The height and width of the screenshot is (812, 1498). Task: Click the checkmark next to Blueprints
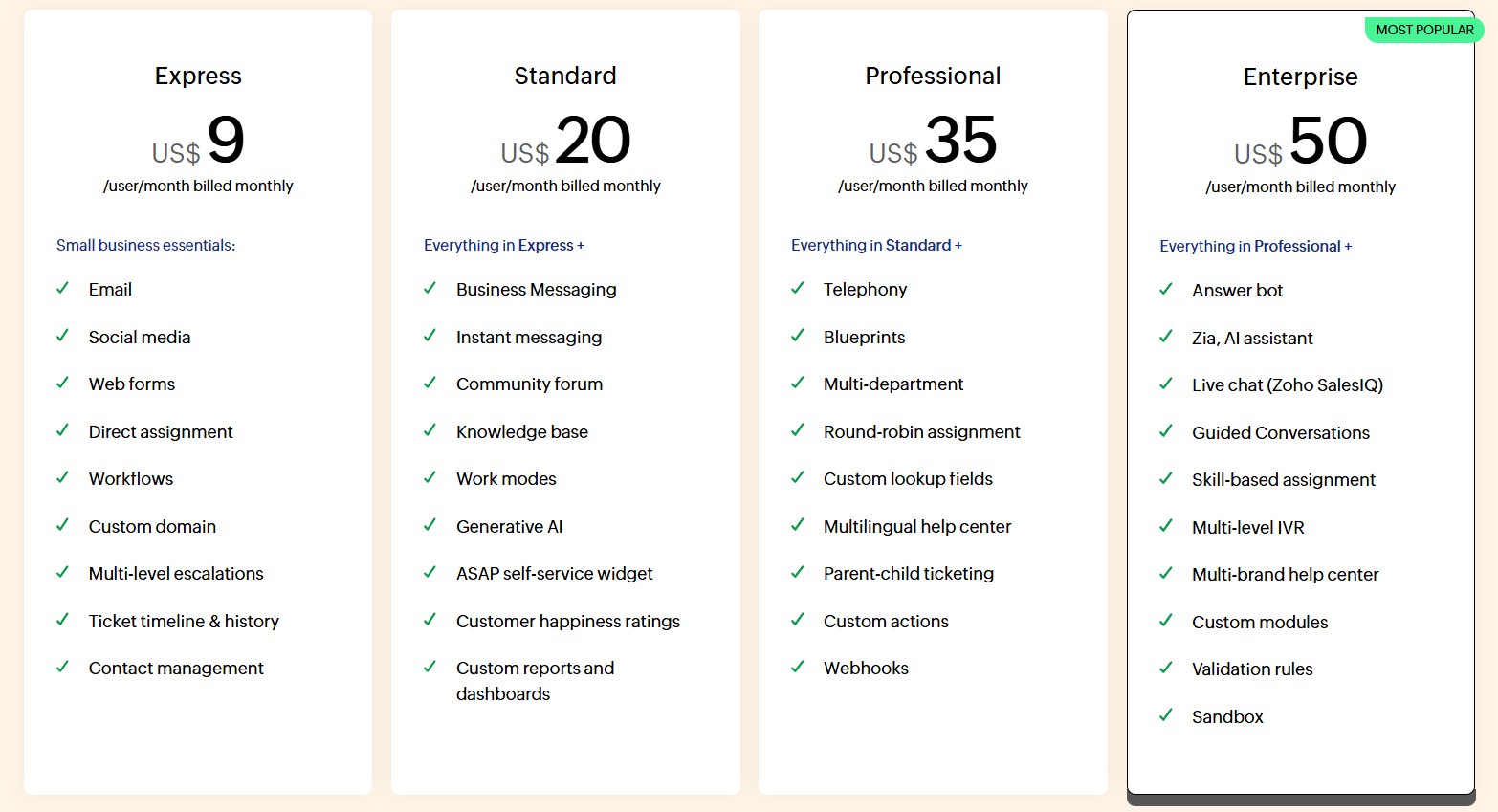coord(797,336)
